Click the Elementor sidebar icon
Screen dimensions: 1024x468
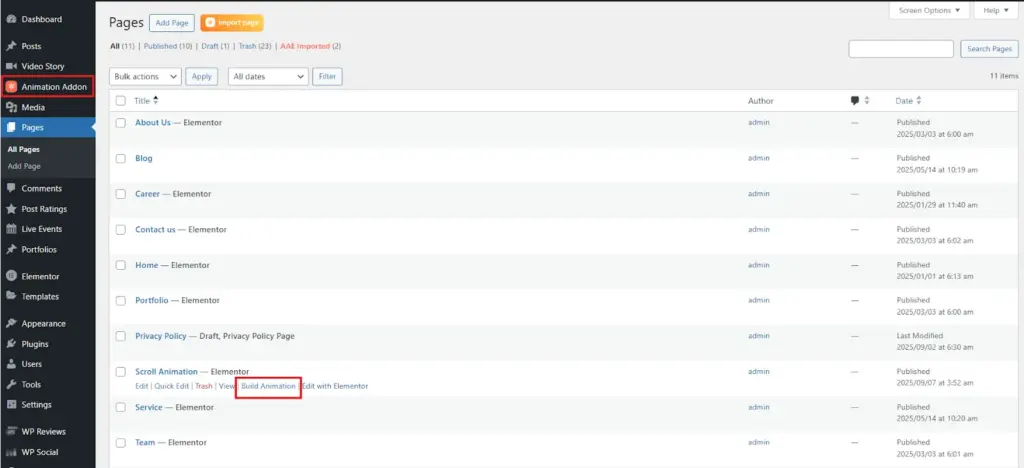[11, 276]
